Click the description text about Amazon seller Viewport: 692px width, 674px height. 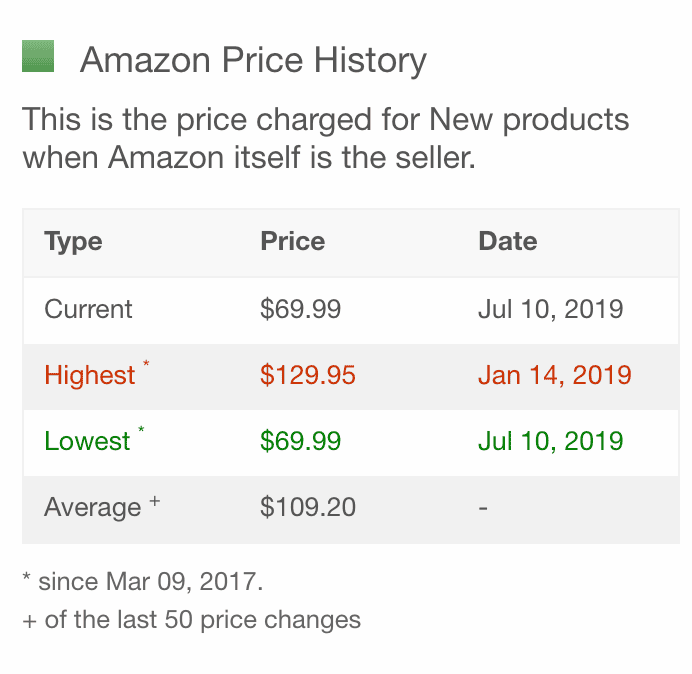(326, 138)
